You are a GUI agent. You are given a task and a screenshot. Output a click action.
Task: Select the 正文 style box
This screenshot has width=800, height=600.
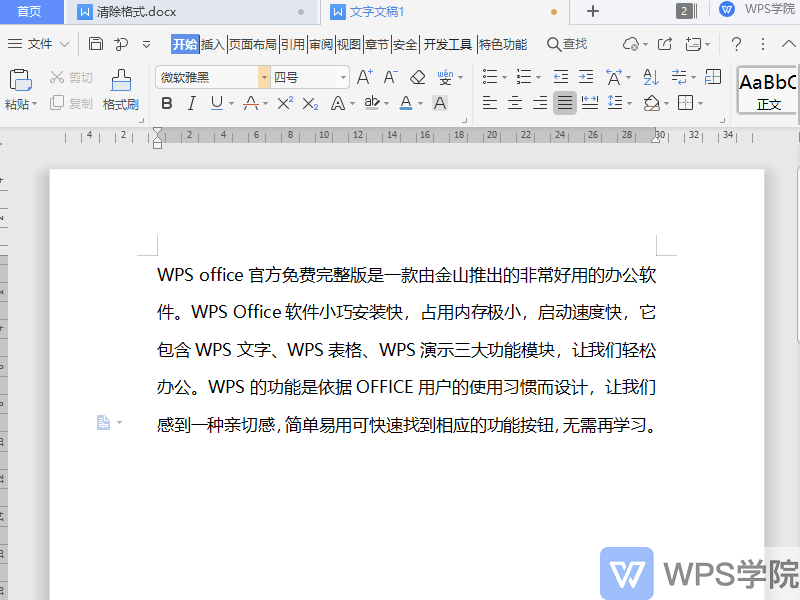click(768, 91)
